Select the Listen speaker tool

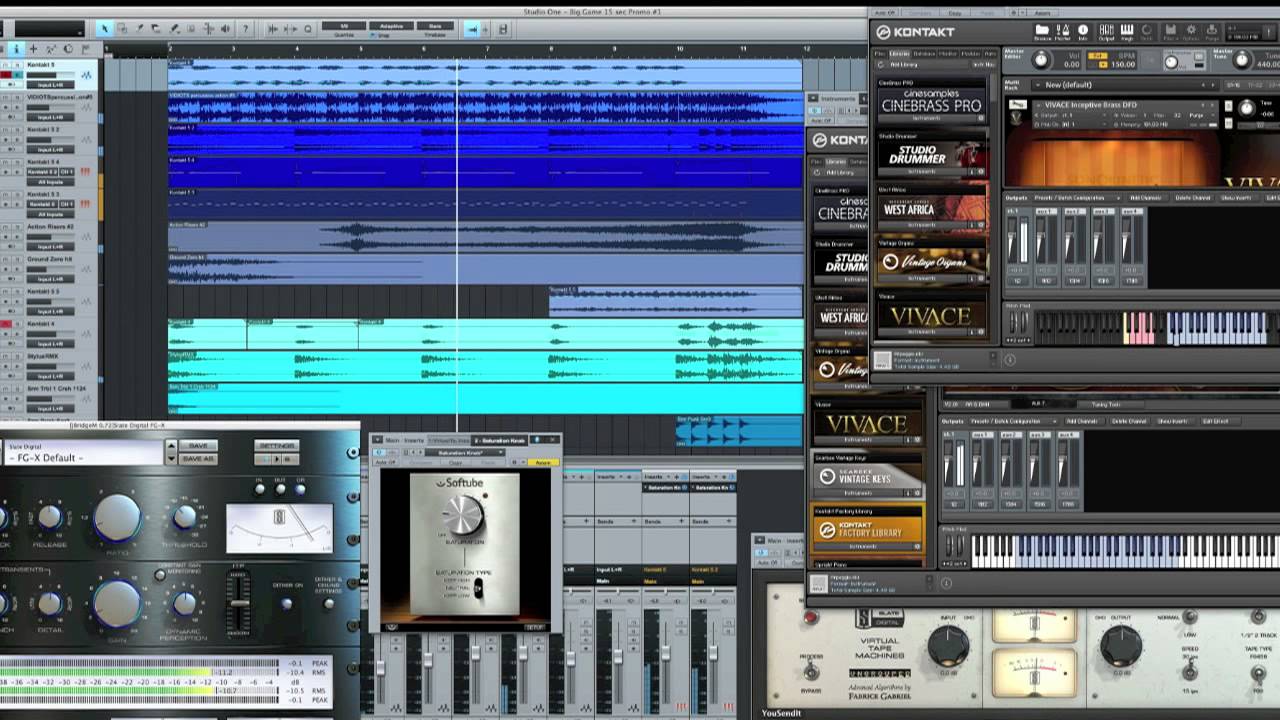tap(225, 28)
